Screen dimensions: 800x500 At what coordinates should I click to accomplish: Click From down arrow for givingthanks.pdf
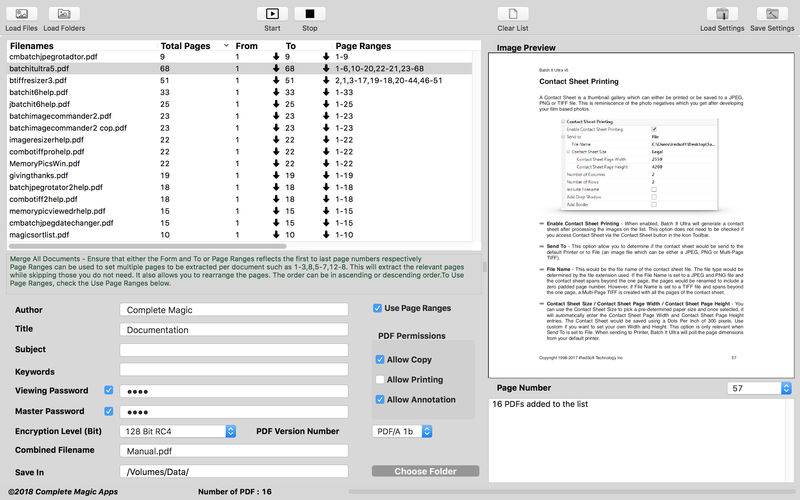point(276,176)
